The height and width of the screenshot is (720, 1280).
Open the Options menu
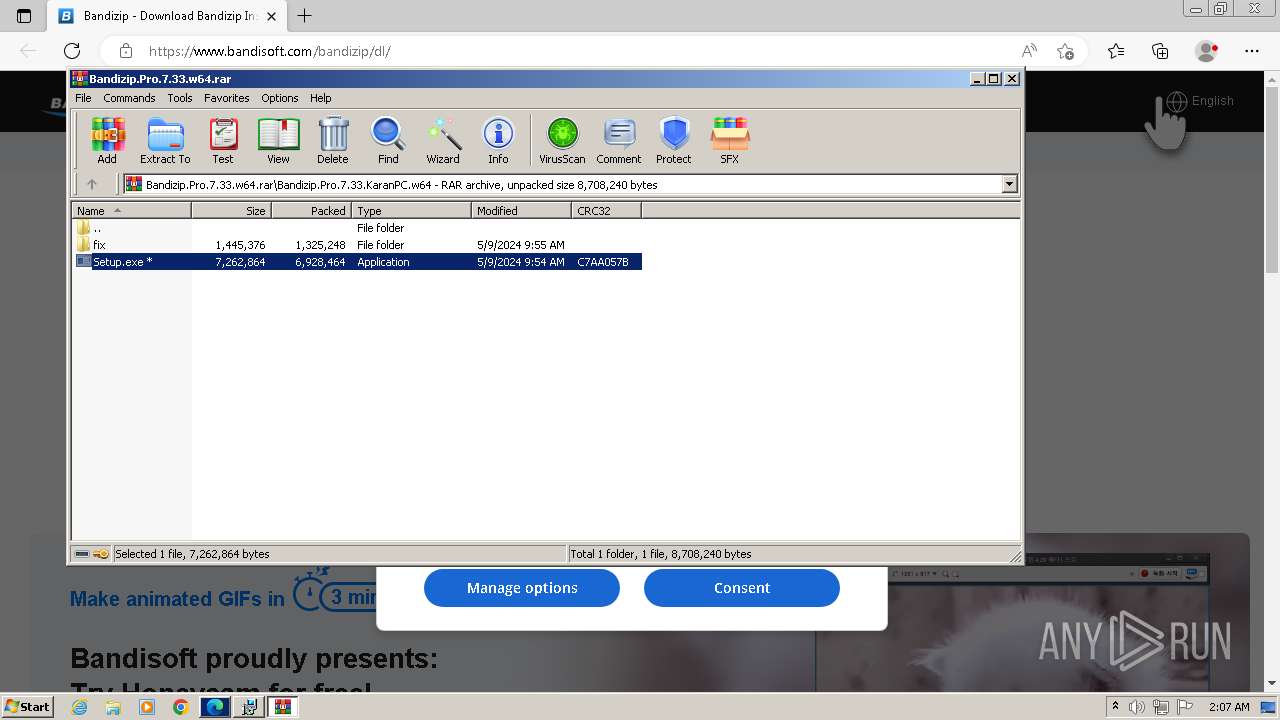coord(280,98)
